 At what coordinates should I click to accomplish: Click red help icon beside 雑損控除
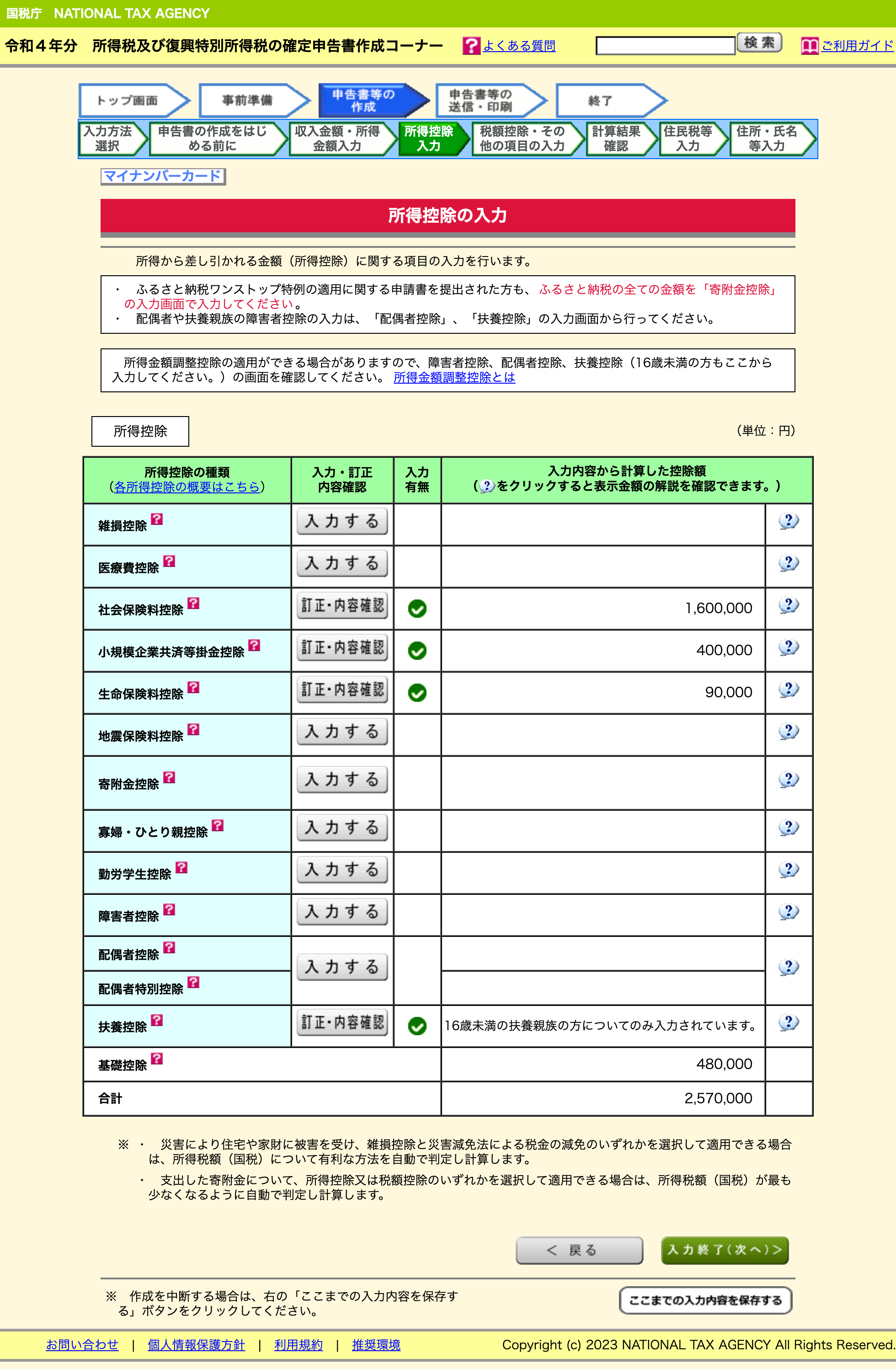(157, 519)
